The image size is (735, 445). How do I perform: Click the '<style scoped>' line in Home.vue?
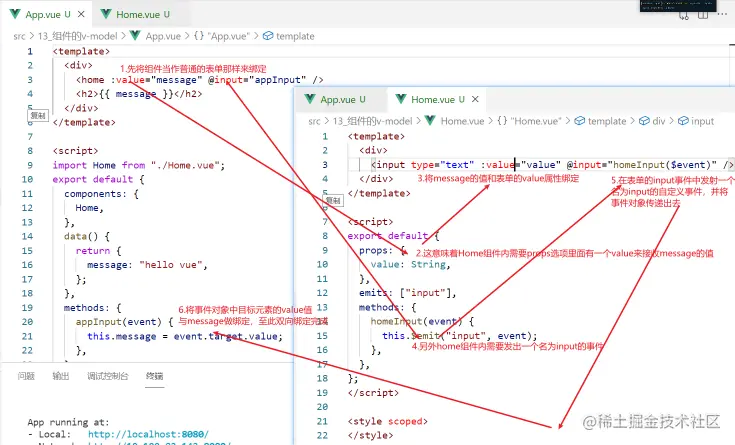[x=388, y=421]
